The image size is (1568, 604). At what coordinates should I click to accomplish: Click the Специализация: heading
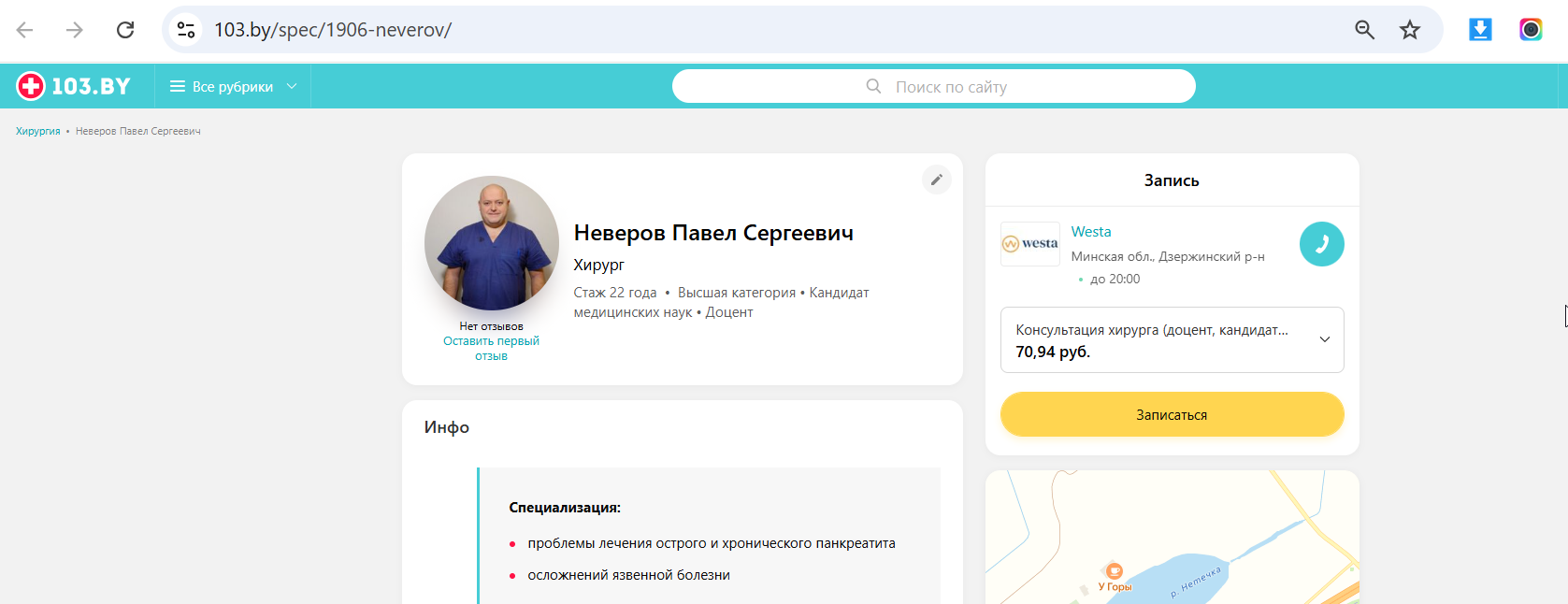pyautogui.click(x=565, y=508)
